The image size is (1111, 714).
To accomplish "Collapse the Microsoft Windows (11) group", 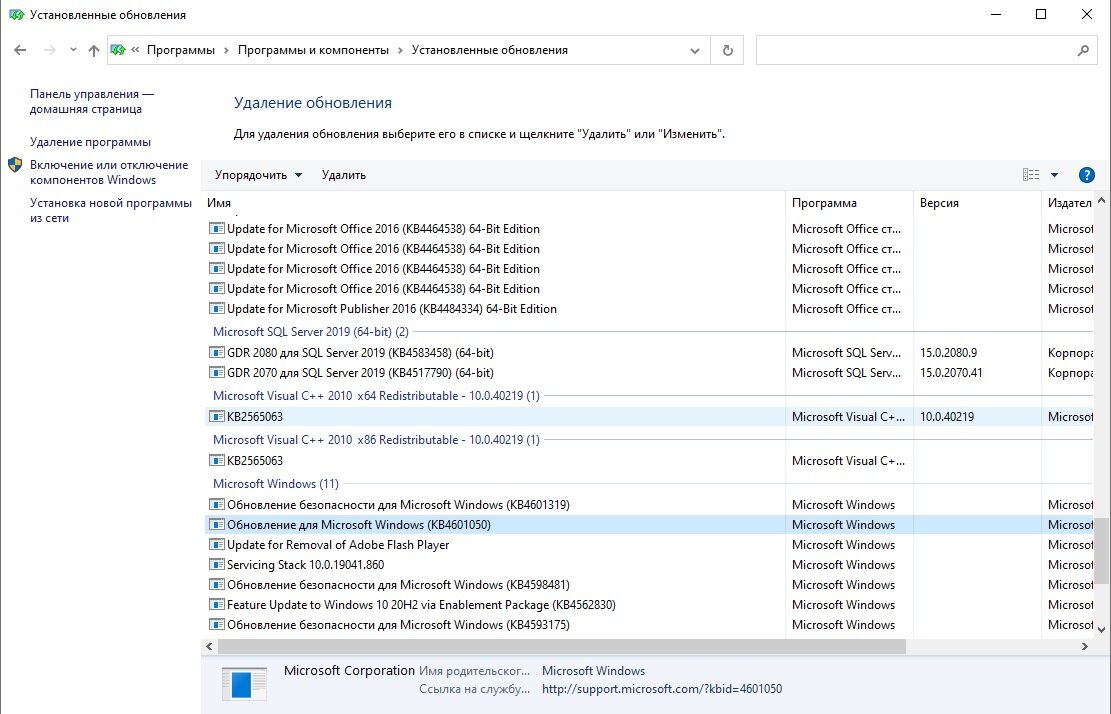I will 276,484.
